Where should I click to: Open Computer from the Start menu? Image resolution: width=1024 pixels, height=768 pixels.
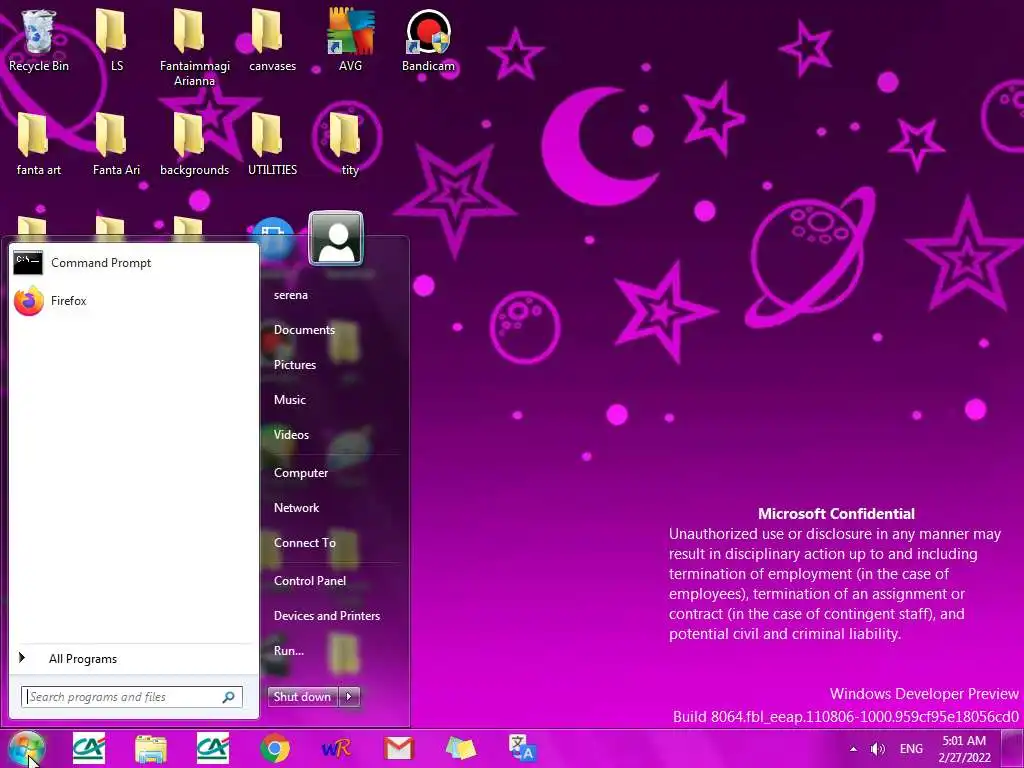coord(300,473)
